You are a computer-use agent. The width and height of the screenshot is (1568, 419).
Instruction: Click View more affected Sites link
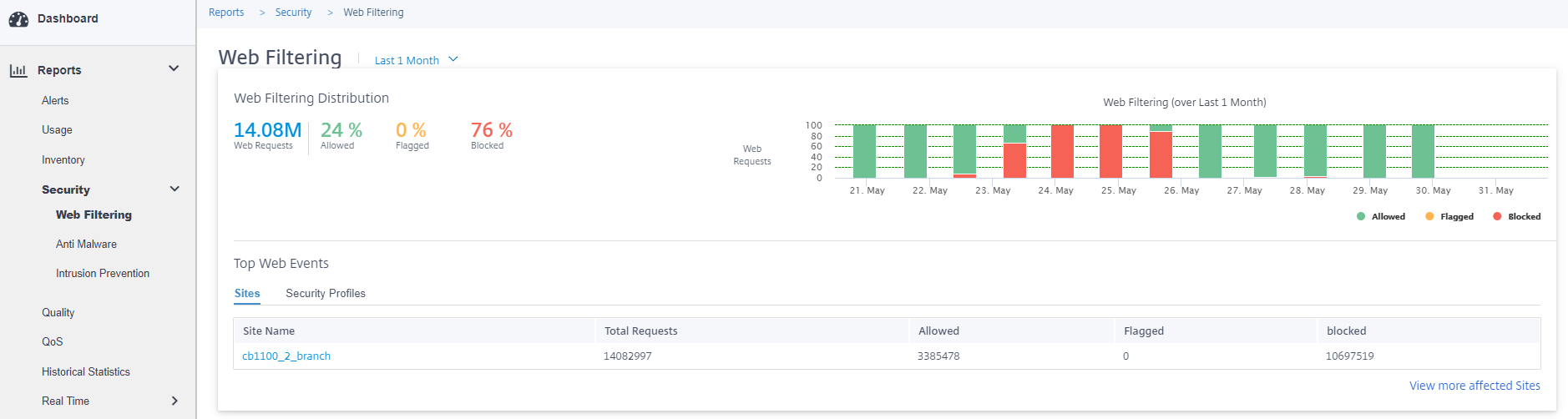[x=1474, y=386]
